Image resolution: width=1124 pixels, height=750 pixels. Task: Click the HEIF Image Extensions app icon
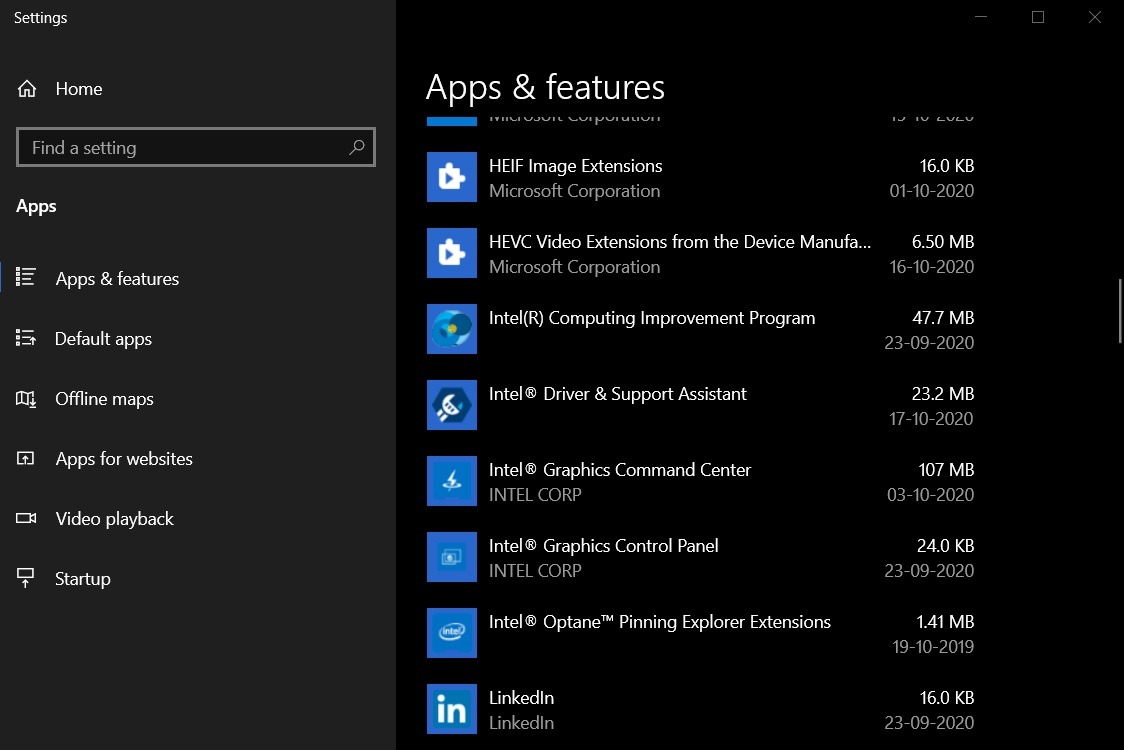coord(451,177)
